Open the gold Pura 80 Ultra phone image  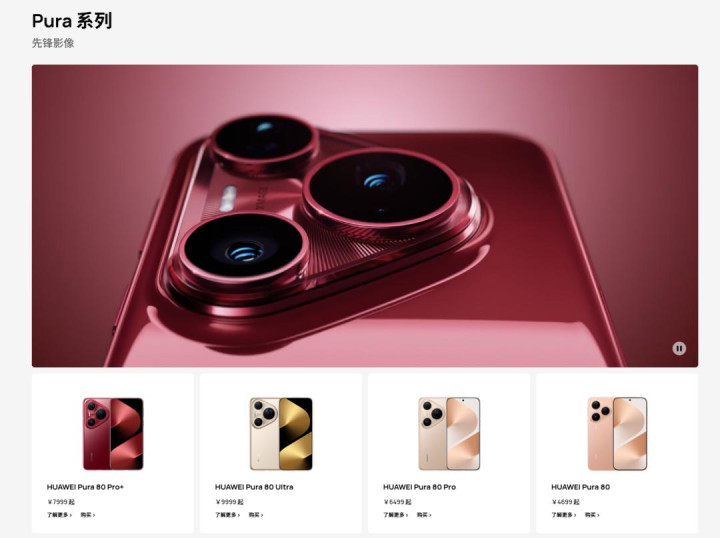pos(281,434)
